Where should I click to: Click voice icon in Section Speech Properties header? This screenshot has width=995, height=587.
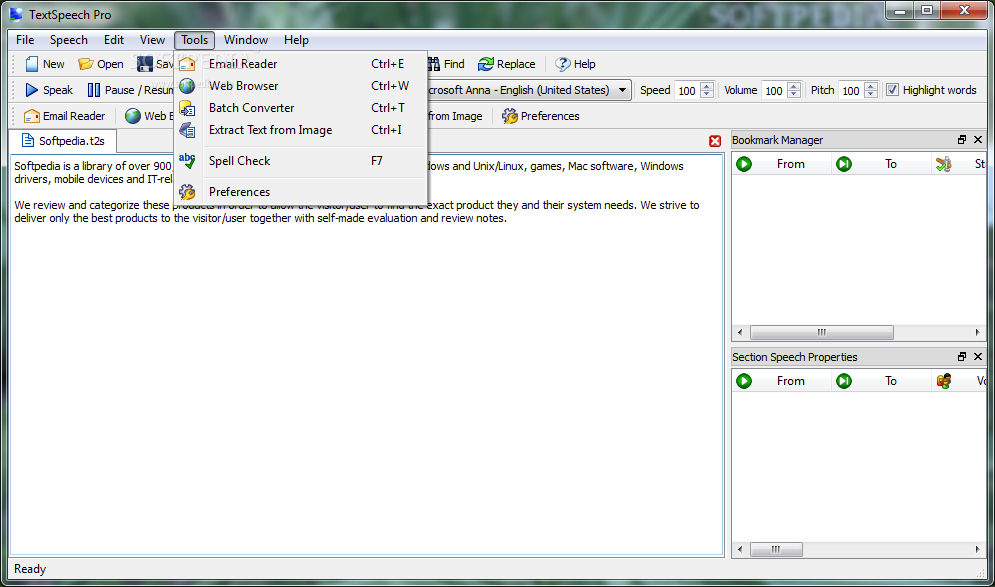coord(944,381)
